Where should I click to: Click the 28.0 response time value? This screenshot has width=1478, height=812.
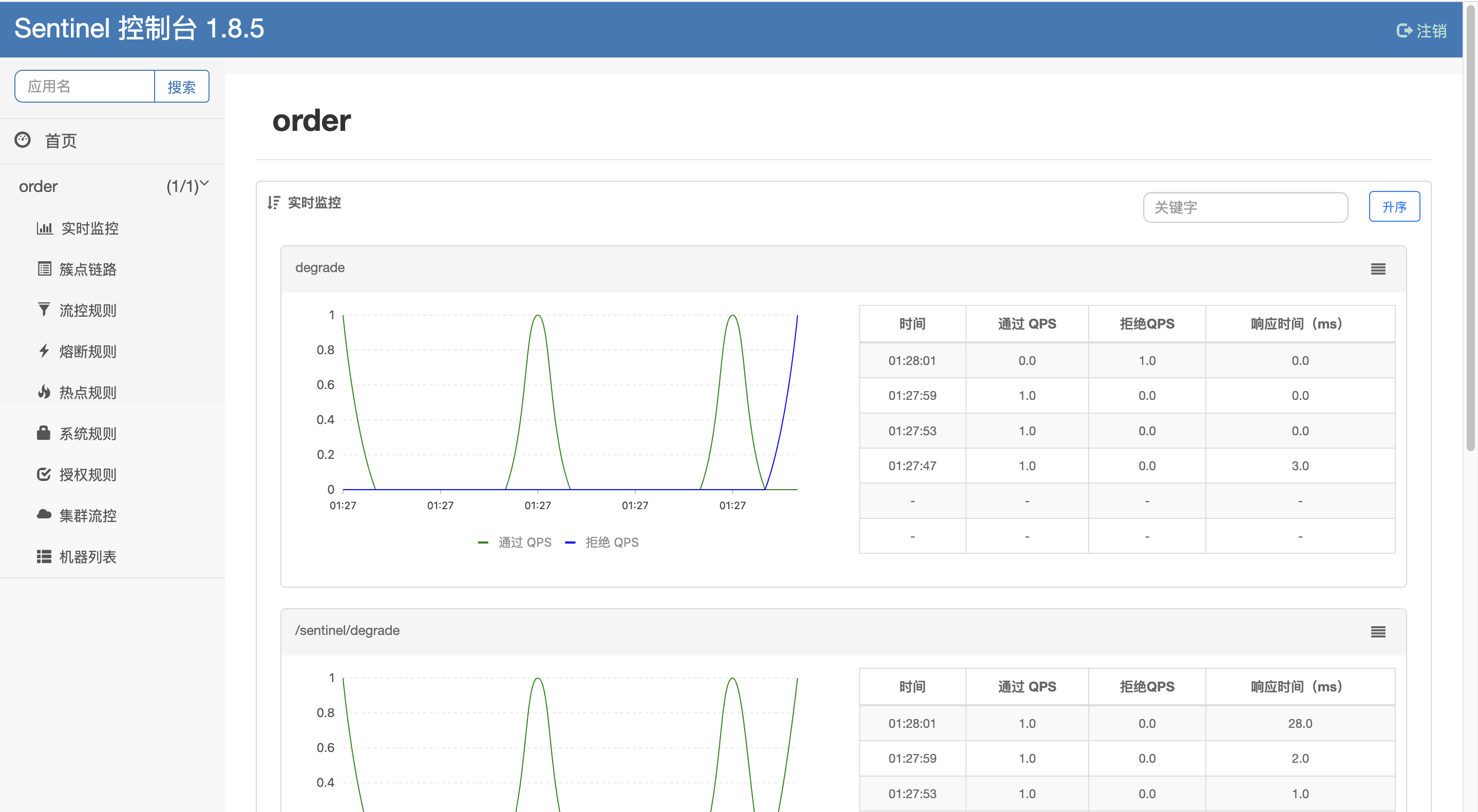click(x=1300, y=723)
